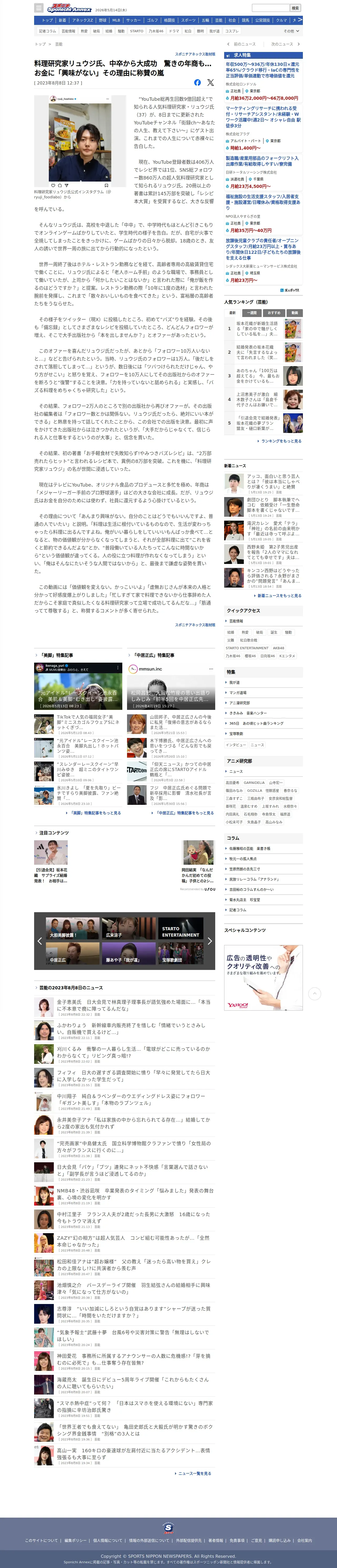Screen dimensions: 337x1568
Task: Open 会社案内 footer link
Action: [x=304, y=1541]
